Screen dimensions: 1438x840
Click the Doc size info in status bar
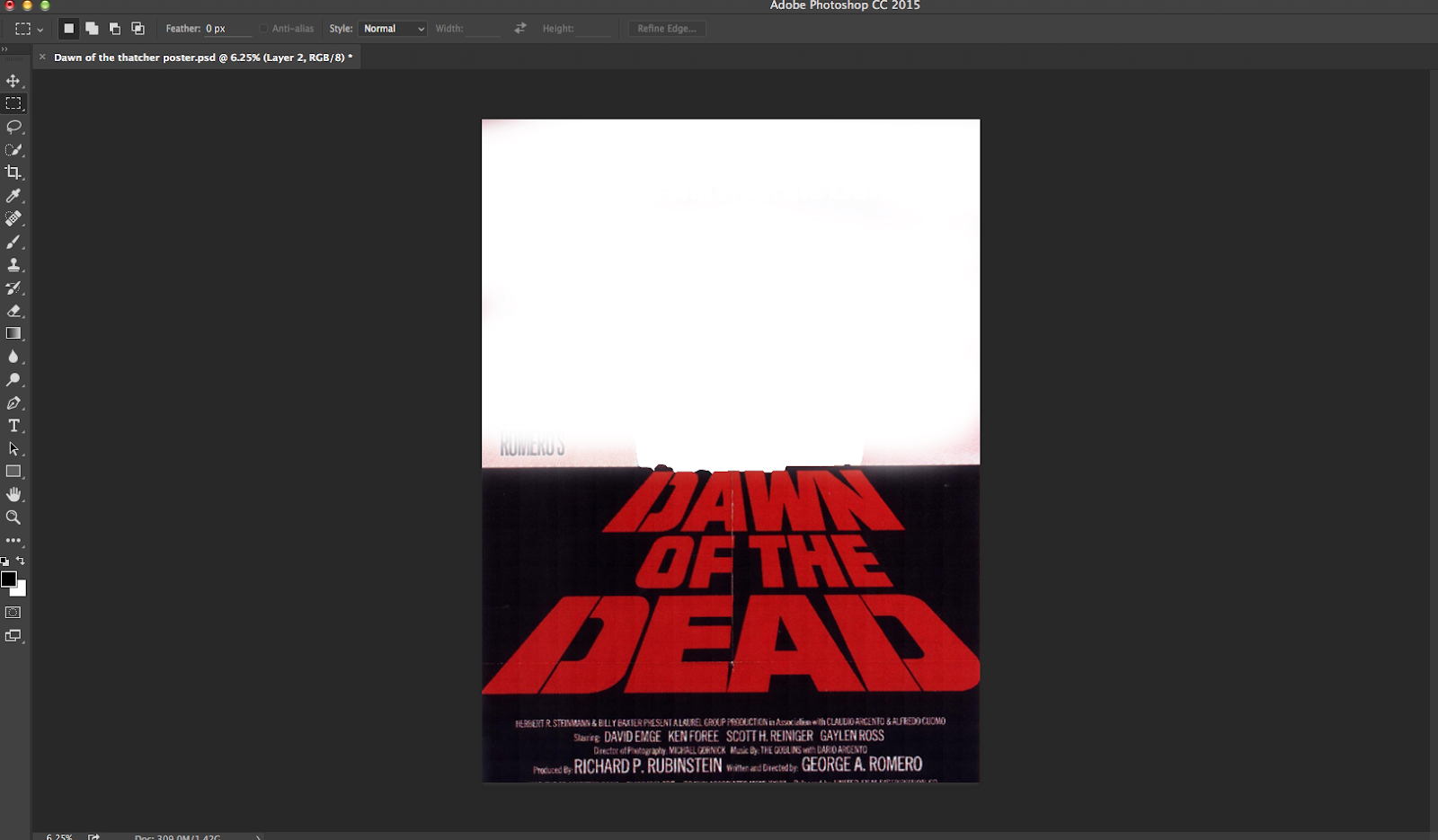click(178, 837)
